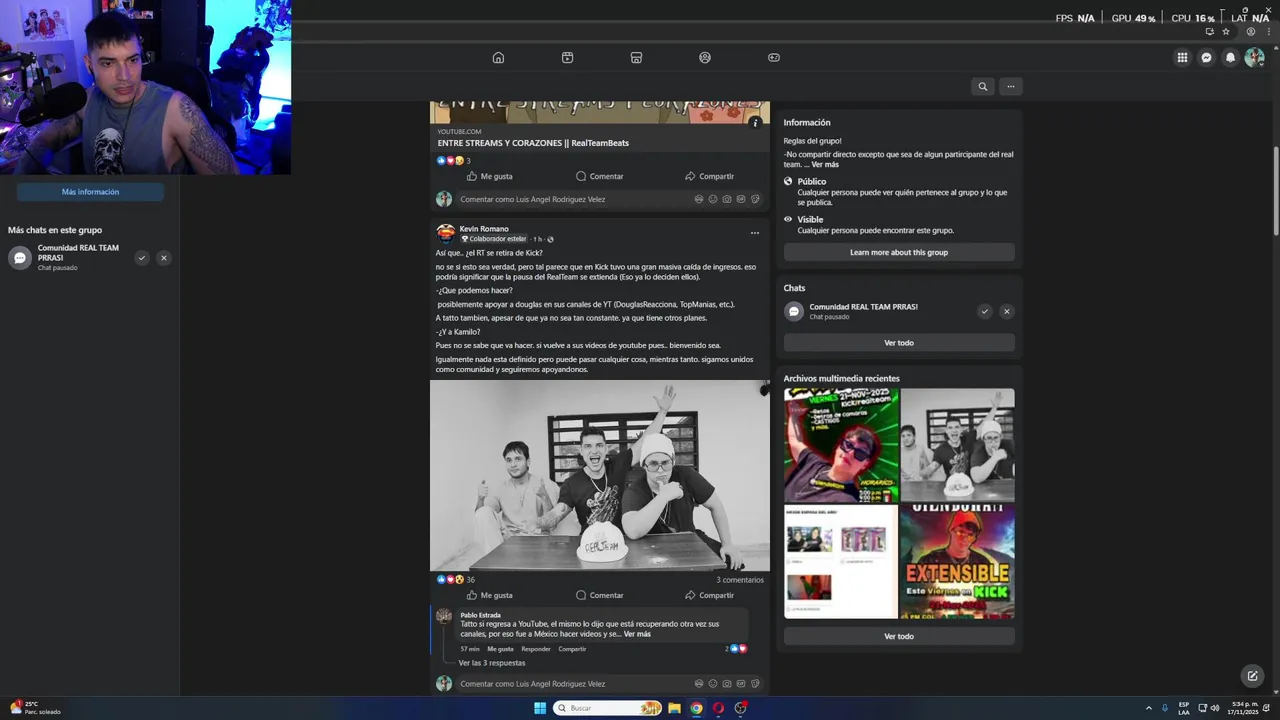Open the group three-dot options button
The width and height of the screenshot is (1280, 720).
pyautogui.click(x=1010, y=86)
